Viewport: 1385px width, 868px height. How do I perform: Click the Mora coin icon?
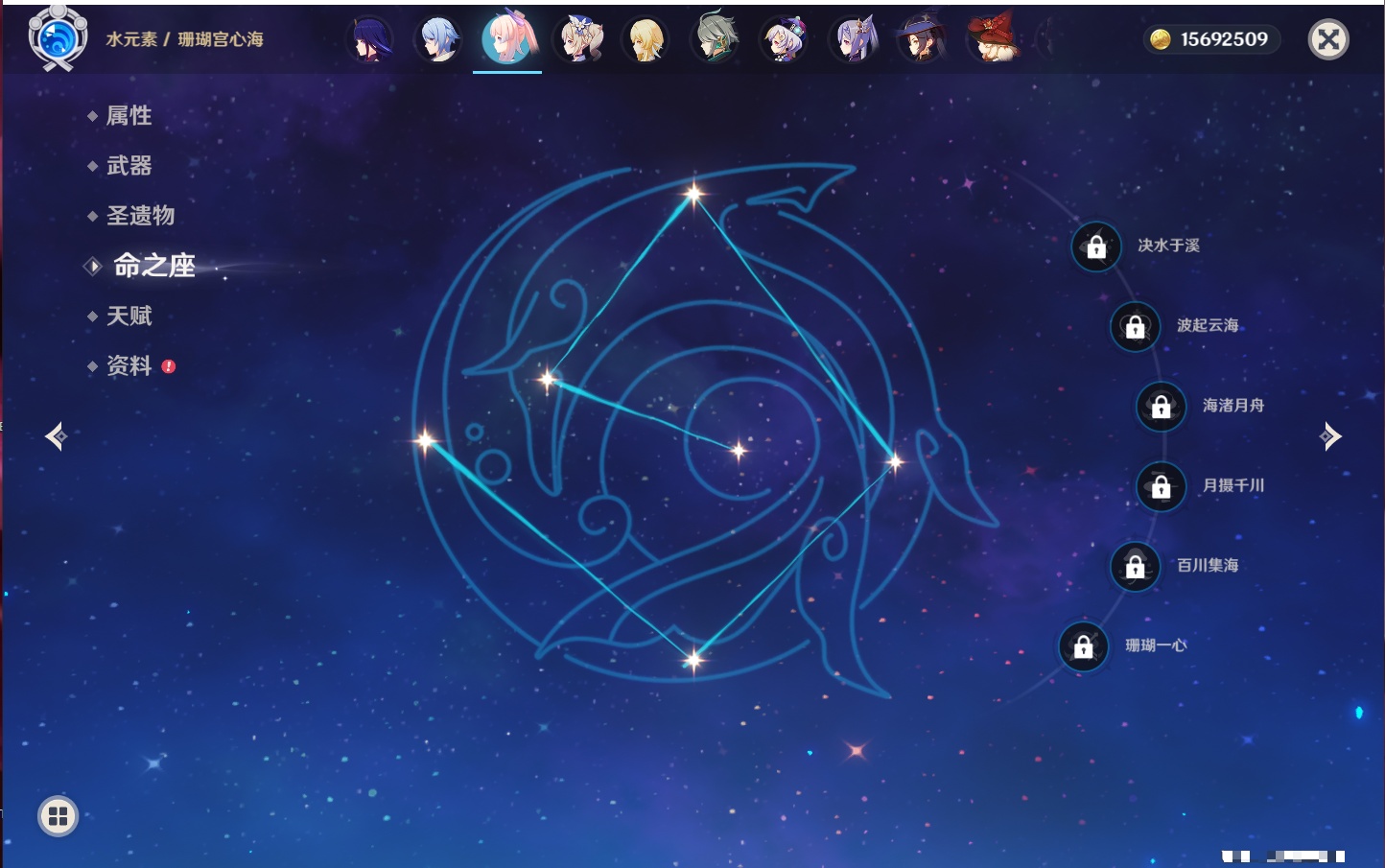(x=1161, y=39)
